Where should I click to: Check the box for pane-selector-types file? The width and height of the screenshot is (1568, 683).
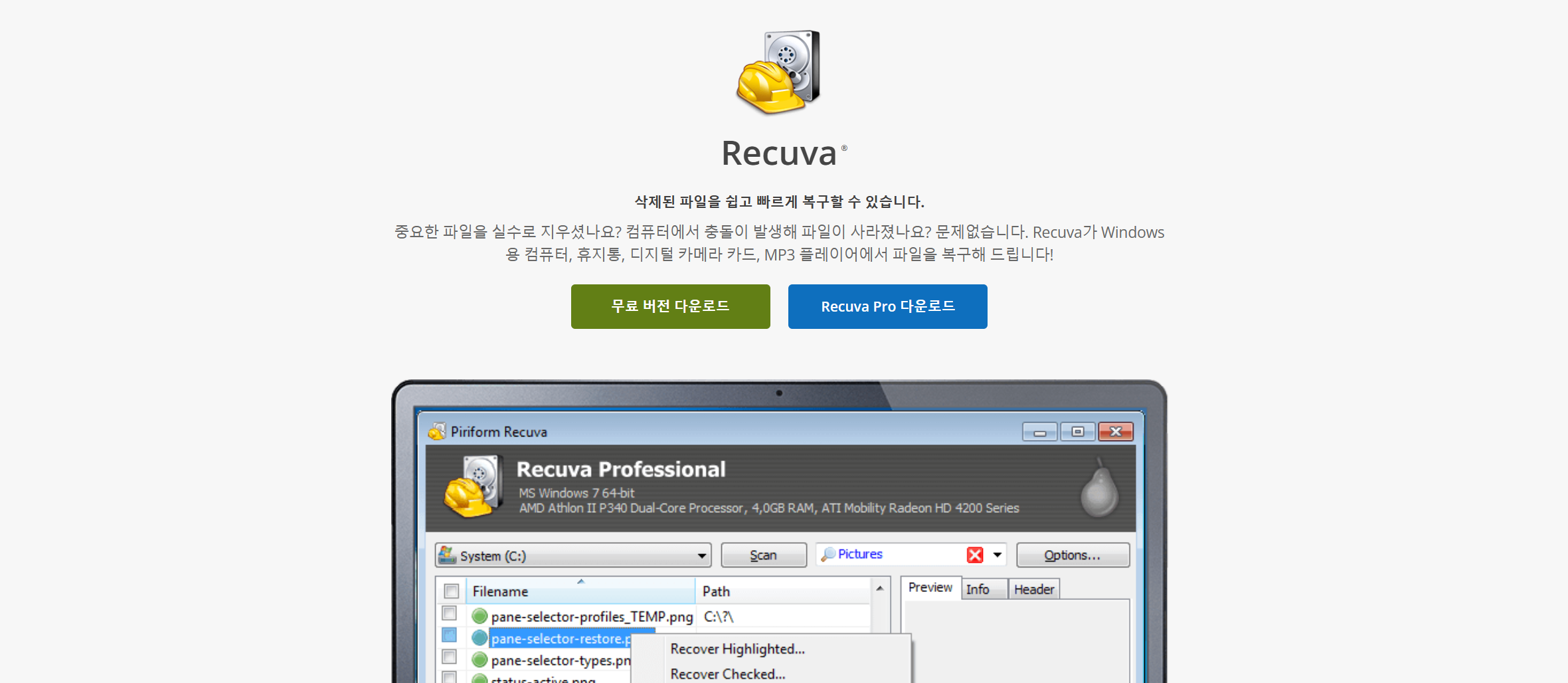(450, 657)
